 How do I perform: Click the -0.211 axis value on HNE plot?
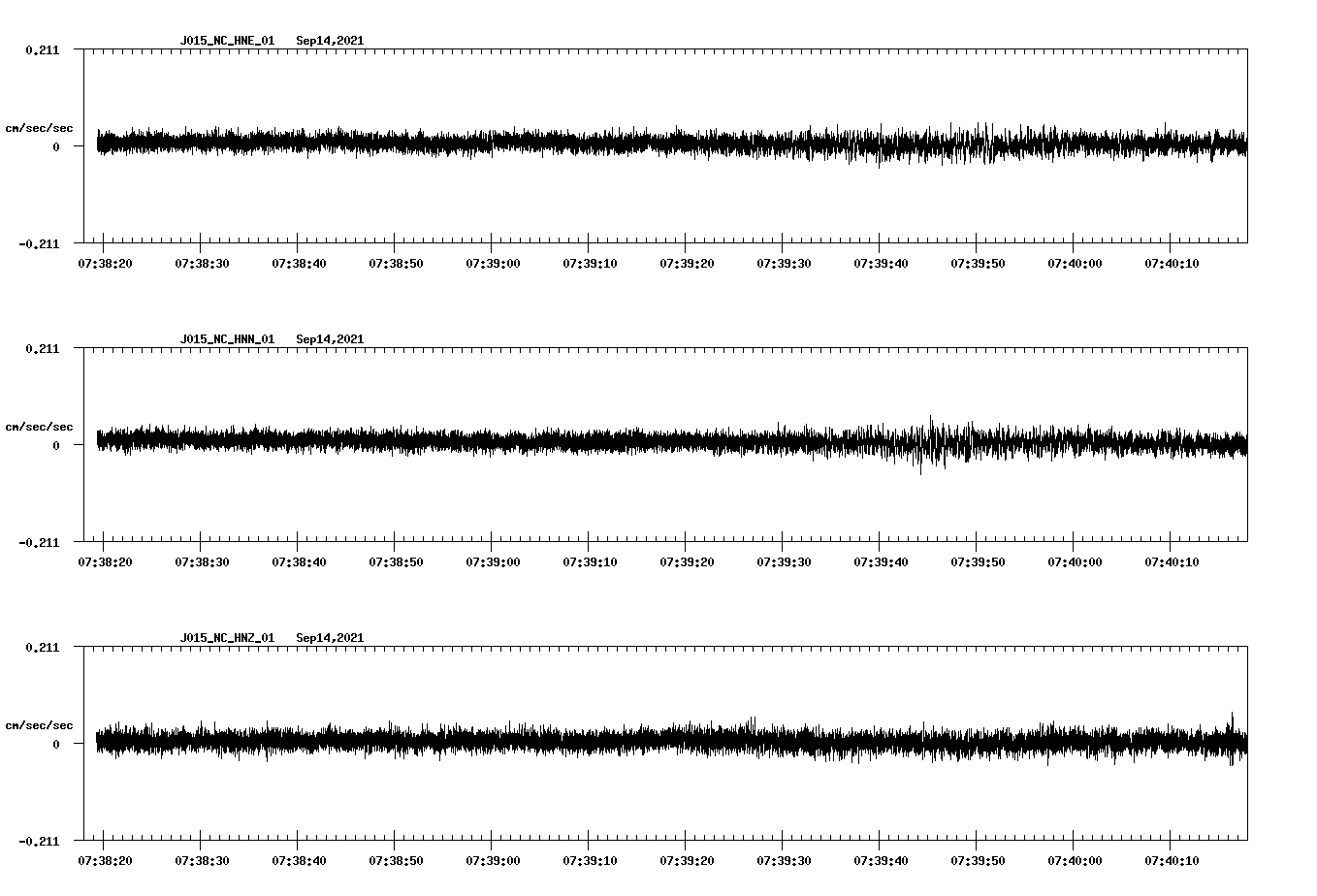39,244
